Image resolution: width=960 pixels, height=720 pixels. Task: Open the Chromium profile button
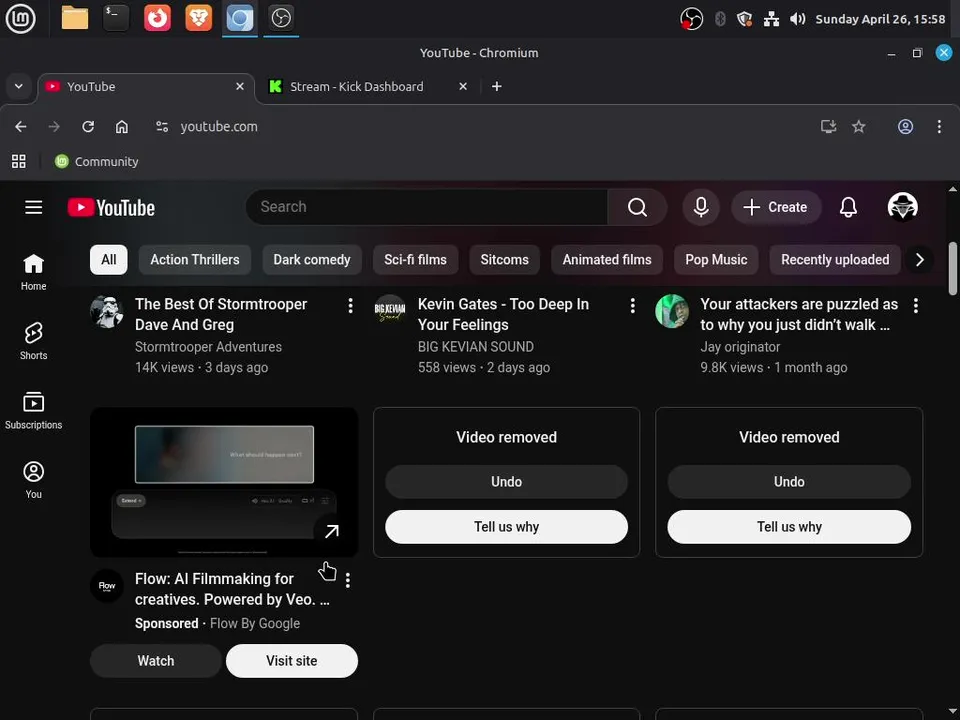pyautogui.click(x=906, y=126)
